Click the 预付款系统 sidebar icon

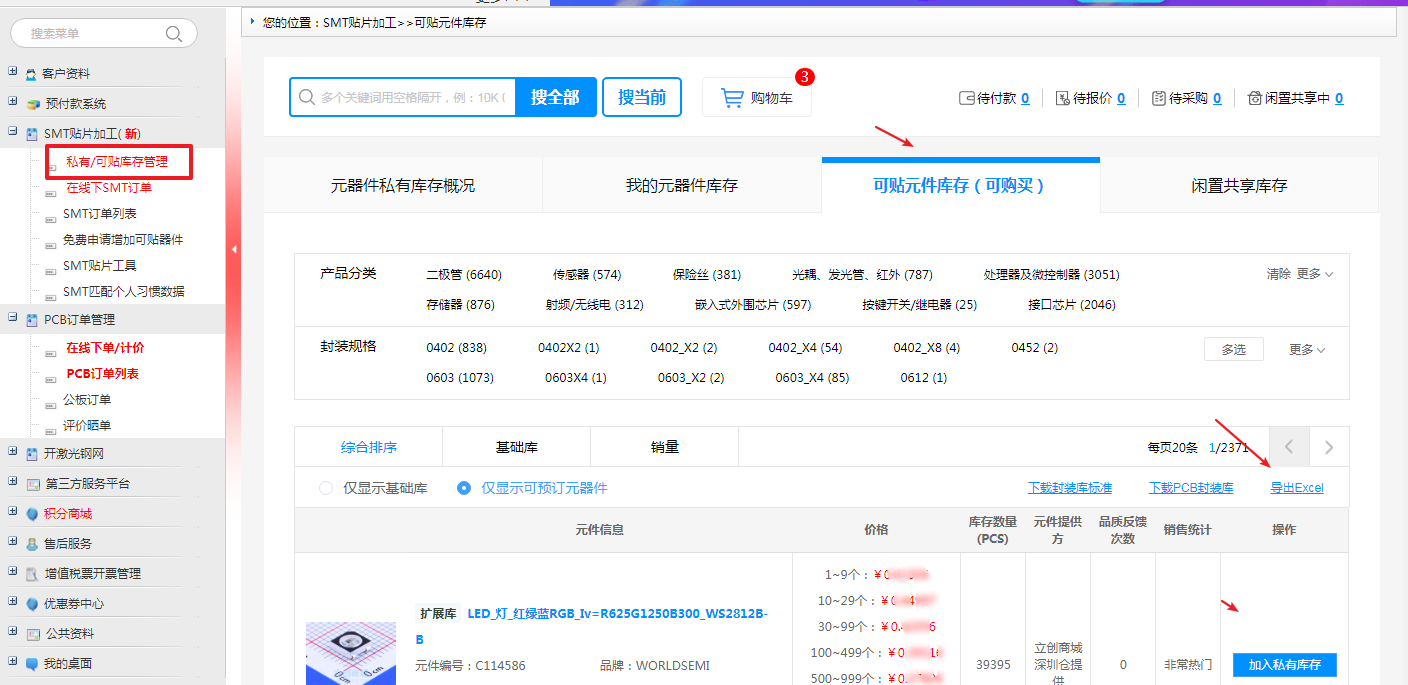32,104
